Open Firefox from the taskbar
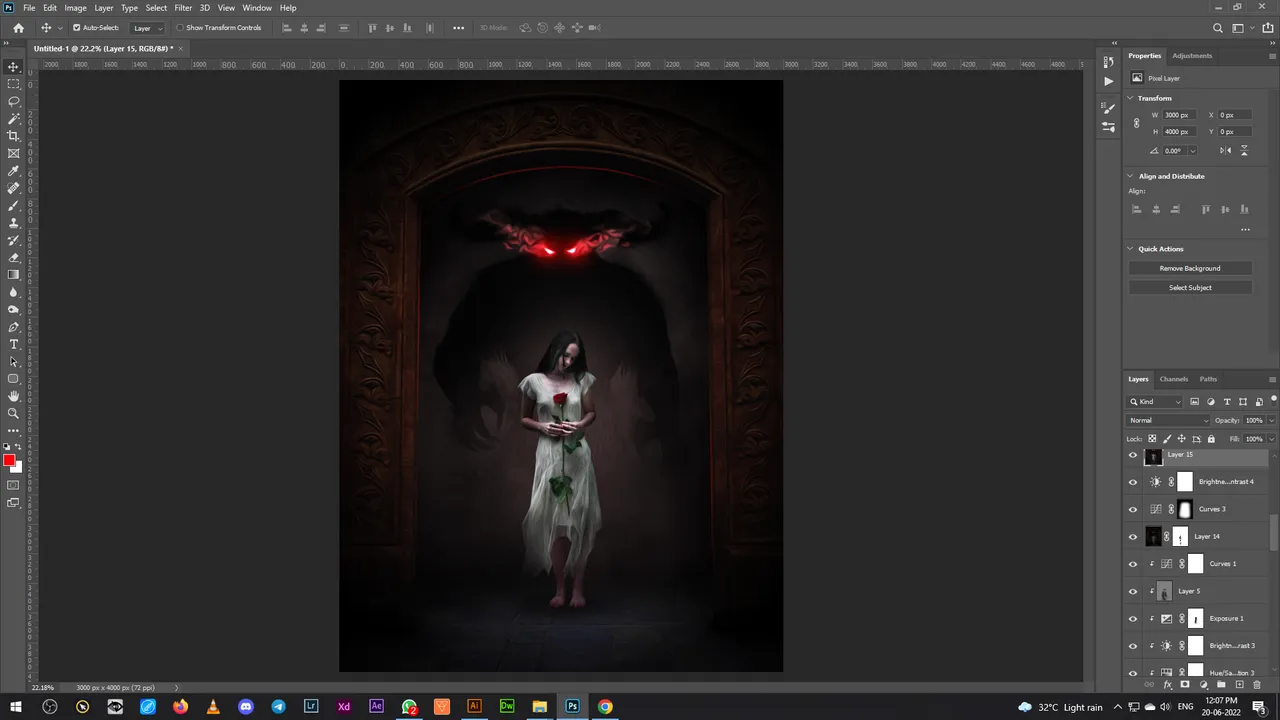The height and width of the screenshot is (720, 1280). coord(180,706)
